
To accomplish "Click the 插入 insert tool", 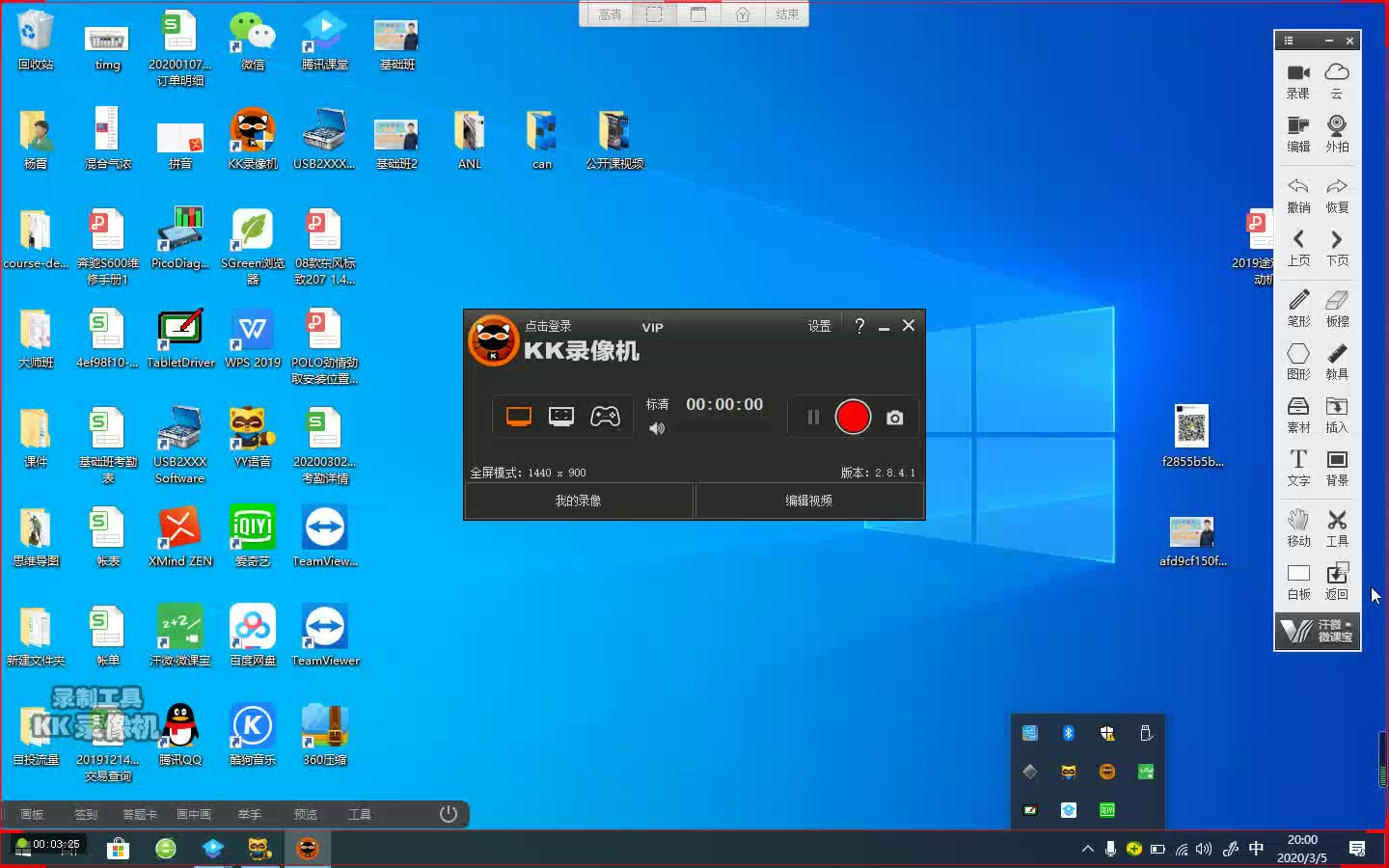I will coord(1336,415).
